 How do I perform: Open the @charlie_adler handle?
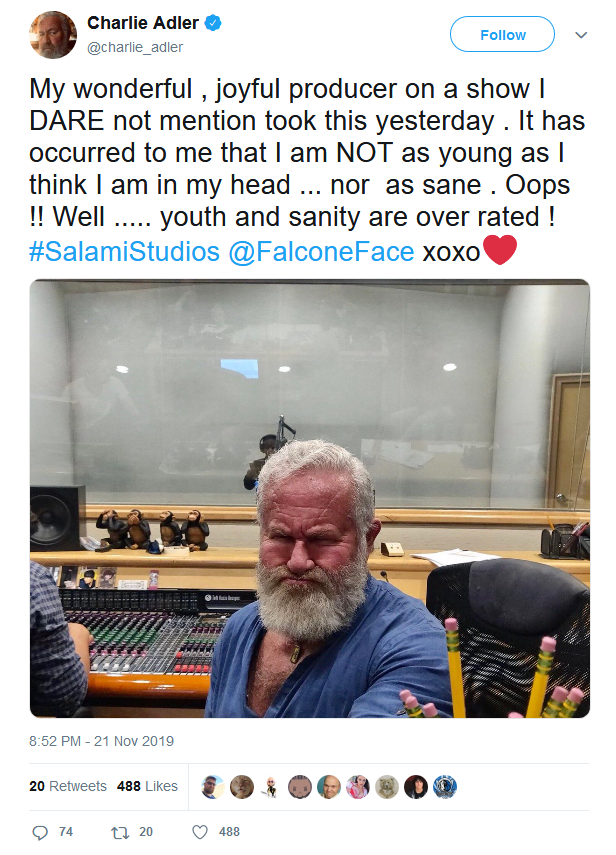pos(135,47)
